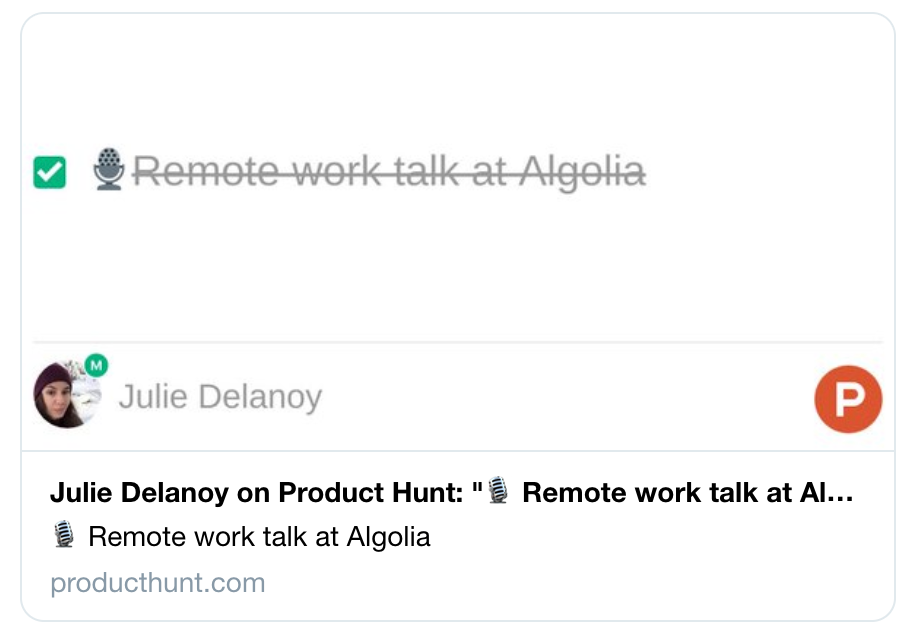918x644 pixels.
Task: Click the empty space in the author row
Action: [x=568, y=398]
